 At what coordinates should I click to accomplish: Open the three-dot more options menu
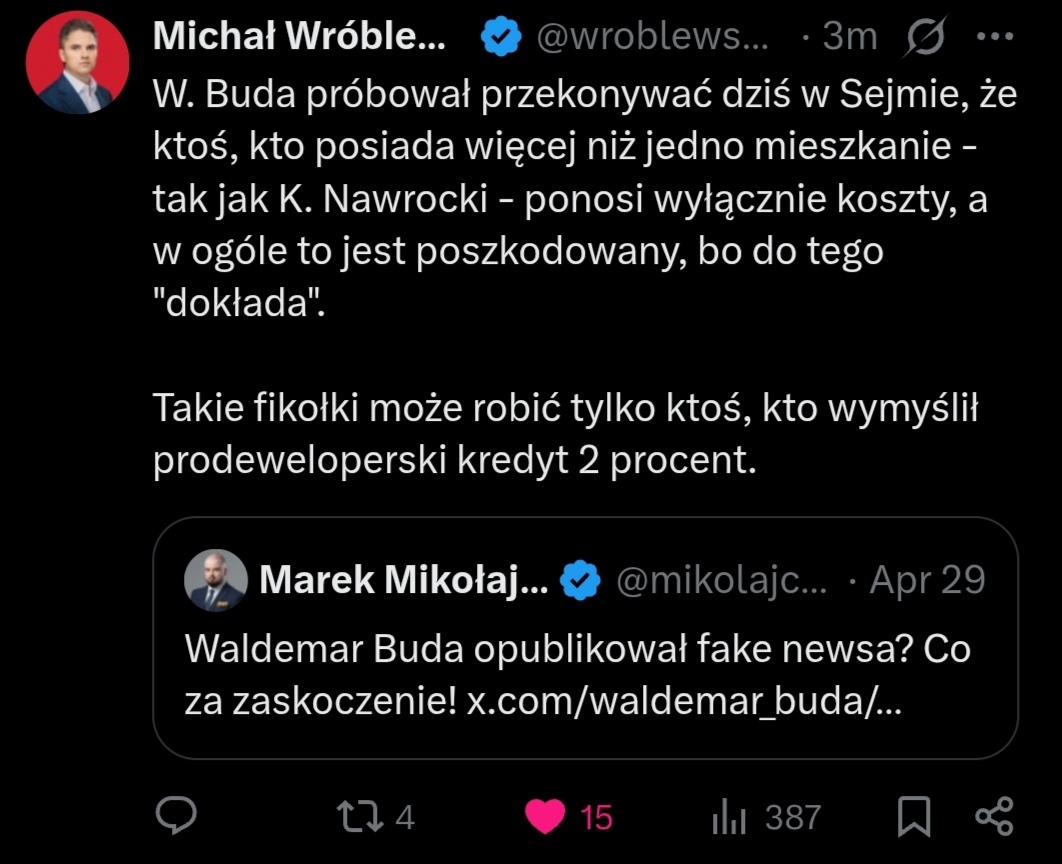pos(993,38)
